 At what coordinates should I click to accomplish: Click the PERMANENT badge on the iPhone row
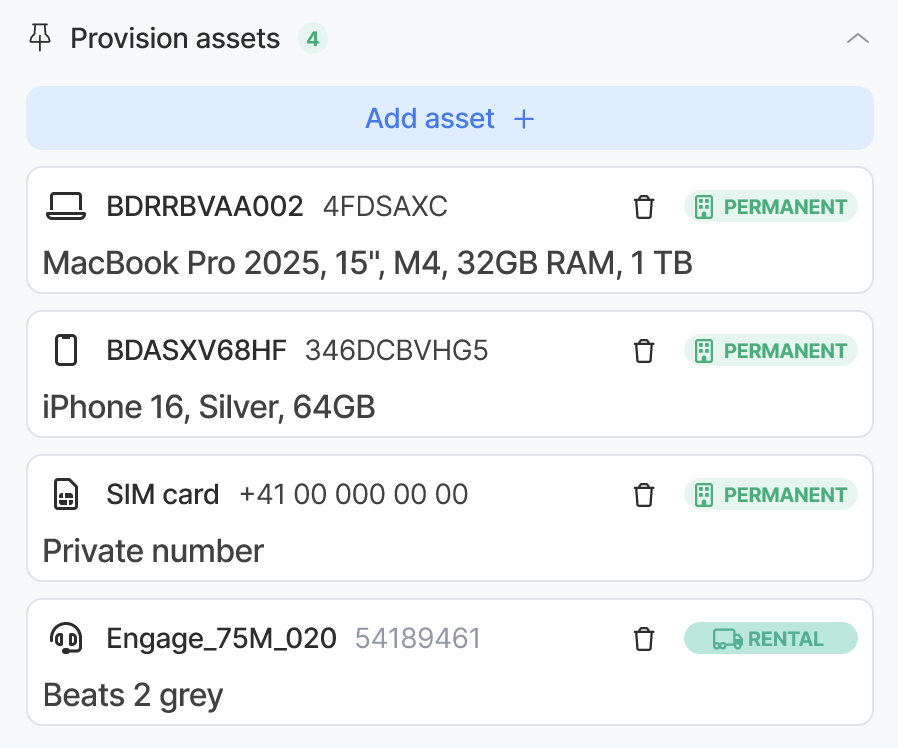[770, 351]
